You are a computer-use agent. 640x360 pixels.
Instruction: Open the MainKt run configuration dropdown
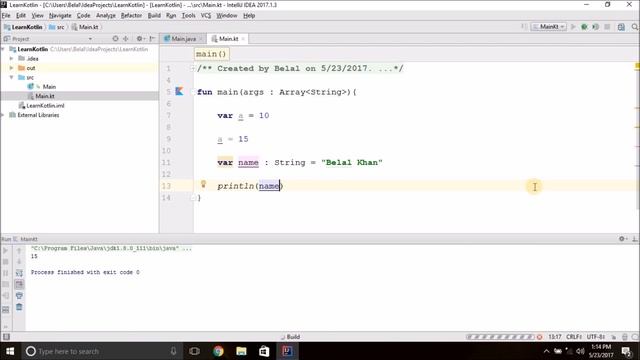pyautogui.click(x=549, y=27)
